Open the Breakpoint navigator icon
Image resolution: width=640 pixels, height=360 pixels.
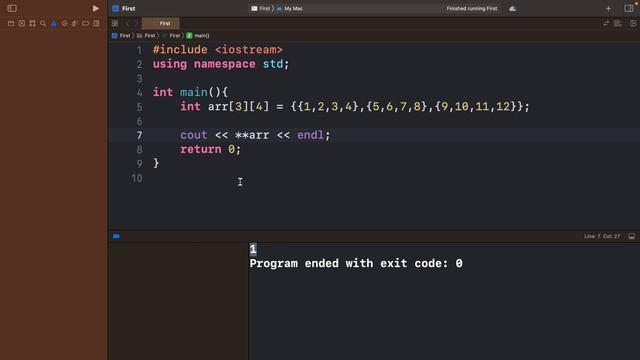85,24
